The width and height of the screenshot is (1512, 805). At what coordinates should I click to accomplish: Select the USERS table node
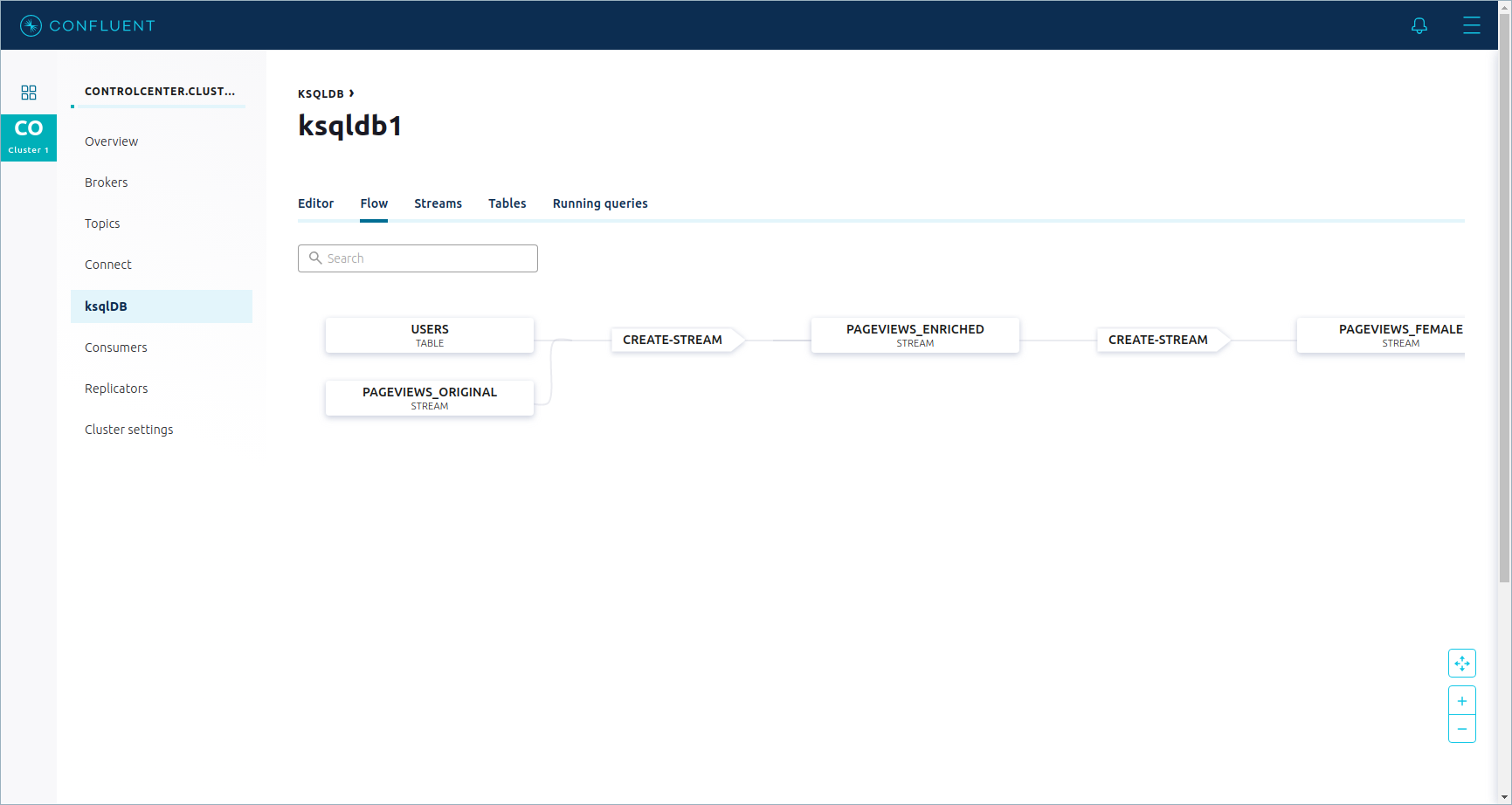(x=430, y=335)
